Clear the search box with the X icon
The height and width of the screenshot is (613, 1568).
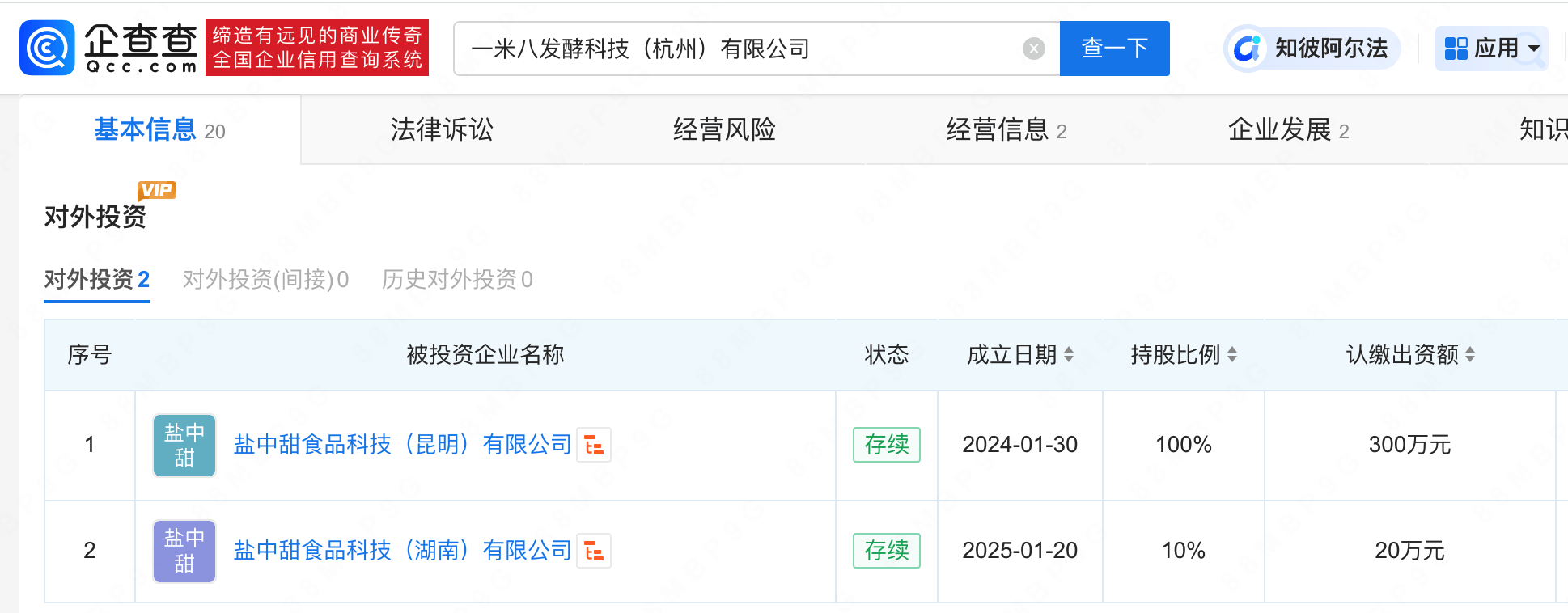[x=1033, y=49]
